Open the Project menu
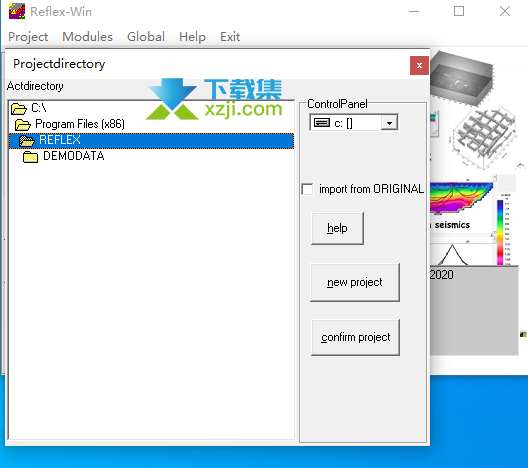 coord(28,37)
